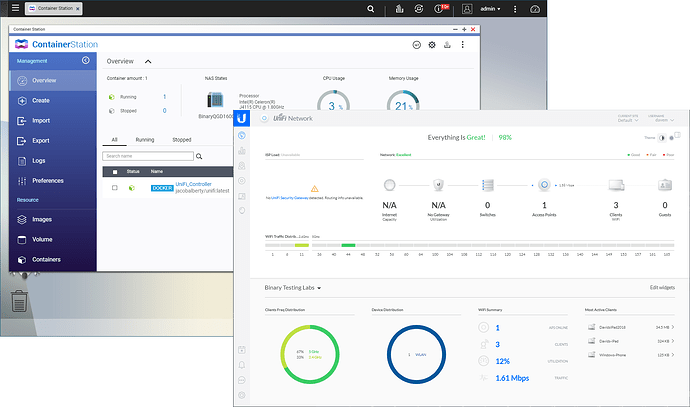
Task: Open Containers under Resource
Action: (x=53, y=260)
